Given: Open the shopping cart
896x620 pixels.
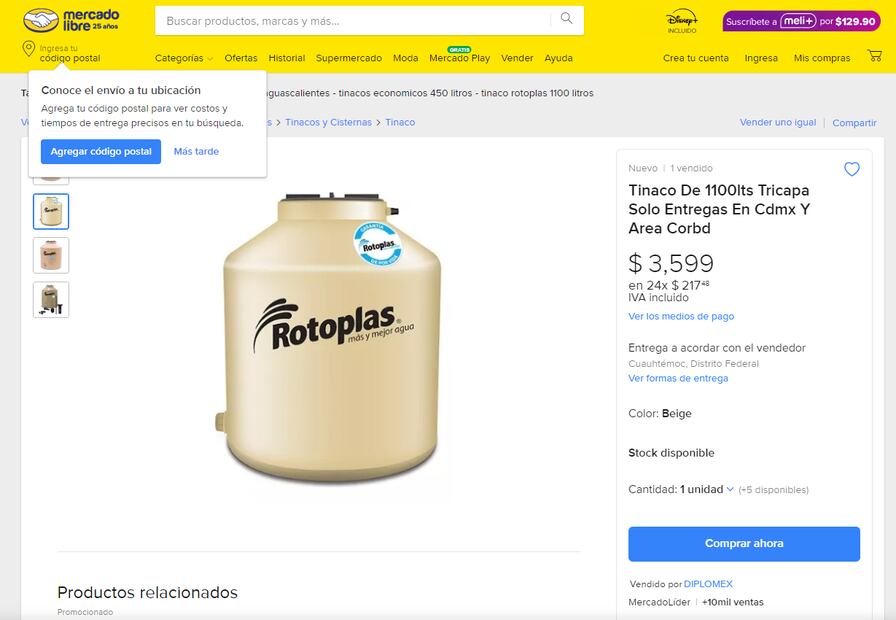Looking at the screenshot, I should tap(874, 57).
